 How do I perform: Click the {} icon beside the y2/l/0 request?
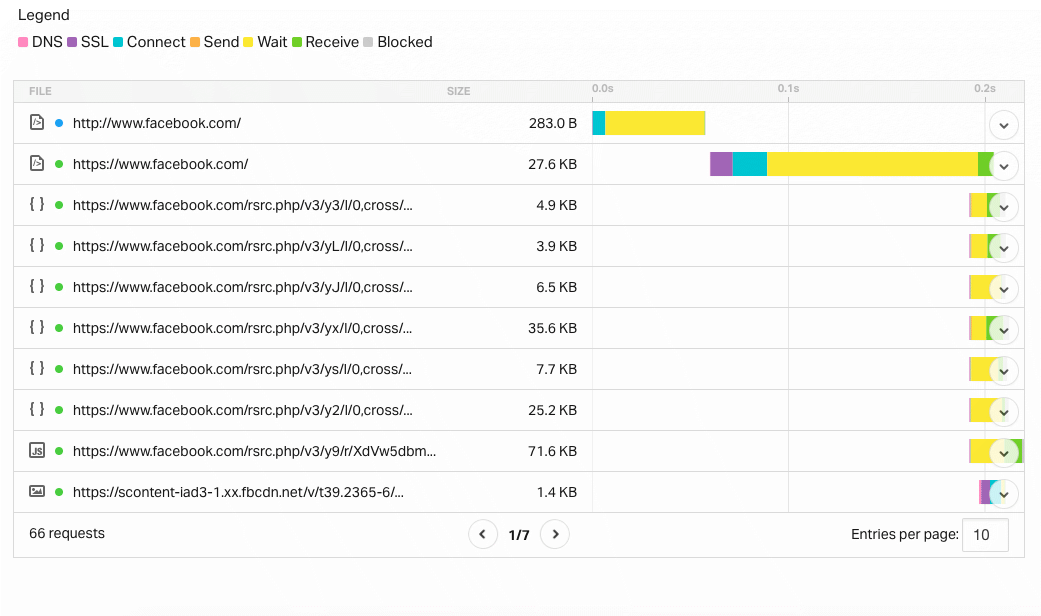click(x=36, y=410)
